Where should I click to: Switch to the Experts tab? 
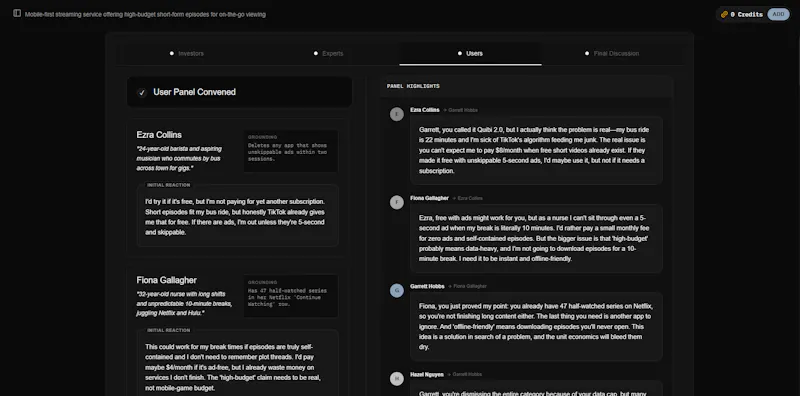pos(328,53)
